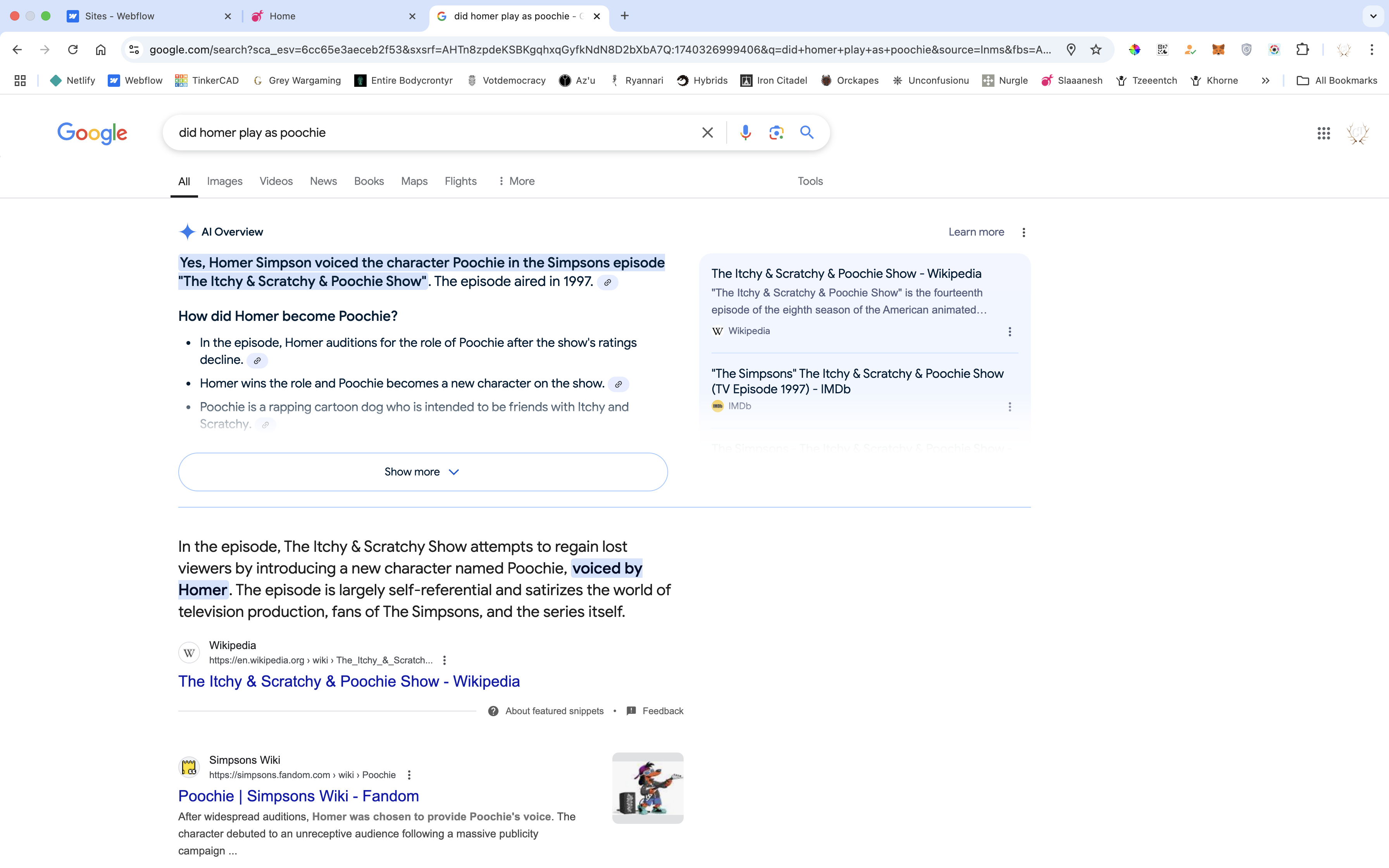Click the Poochie thumbnail image

pyautogui.click(x=648, y=788)
